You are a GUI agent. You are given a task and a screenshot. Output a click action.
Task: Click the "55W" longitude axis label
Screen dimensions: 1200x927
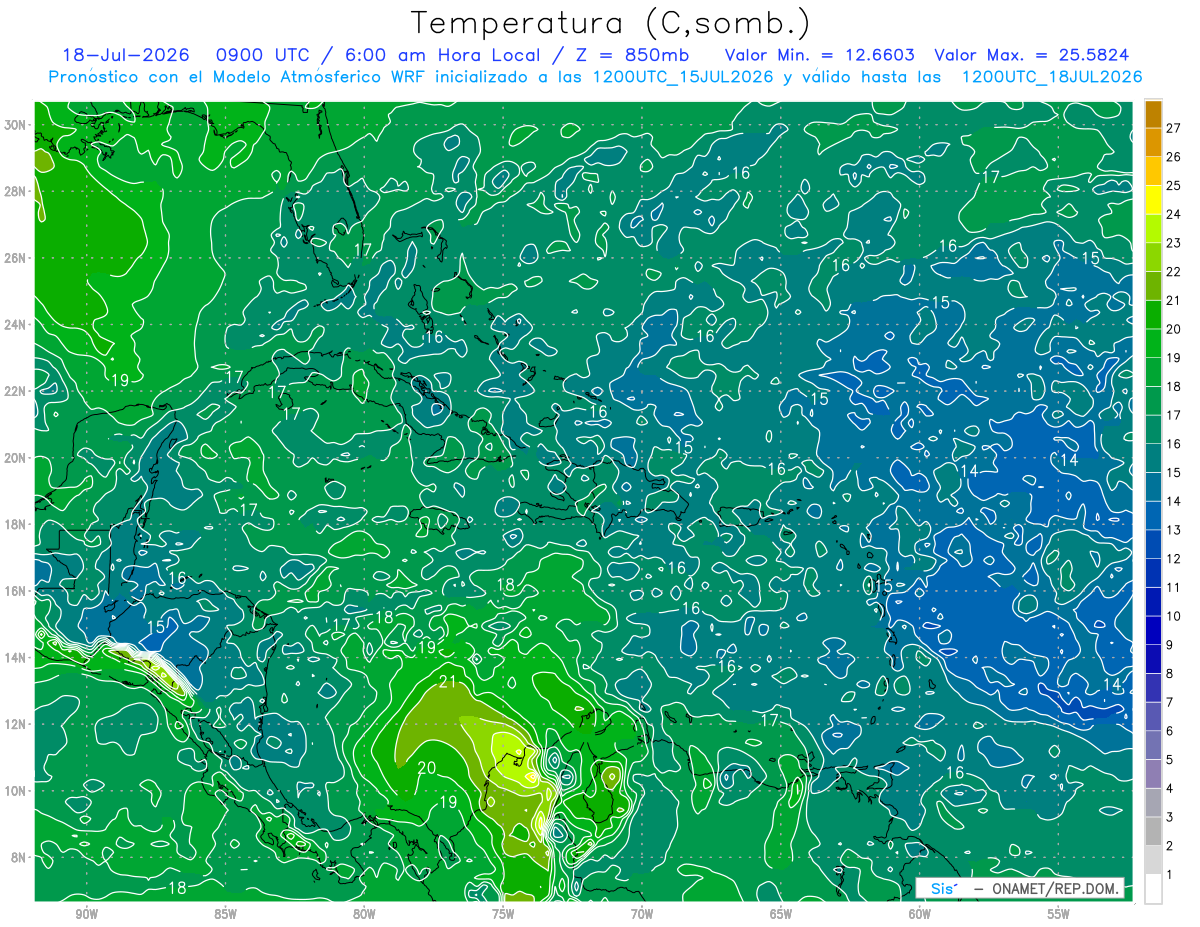[x=1059, y=914]
